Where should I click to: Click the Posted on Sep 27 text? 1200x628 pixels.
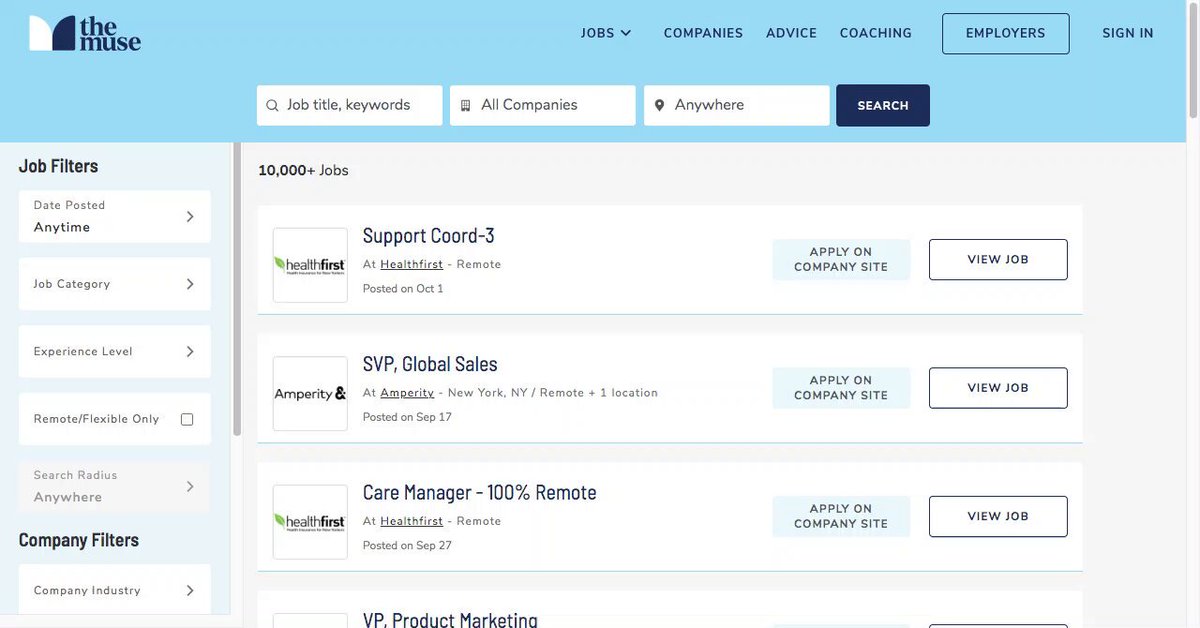click(407, 545)
